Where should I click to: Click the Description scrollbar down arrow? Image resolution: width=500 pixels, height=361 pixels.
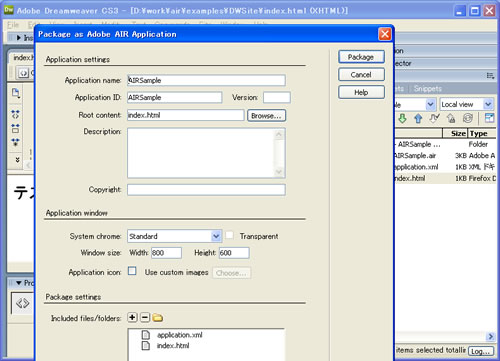pos(279,172)
